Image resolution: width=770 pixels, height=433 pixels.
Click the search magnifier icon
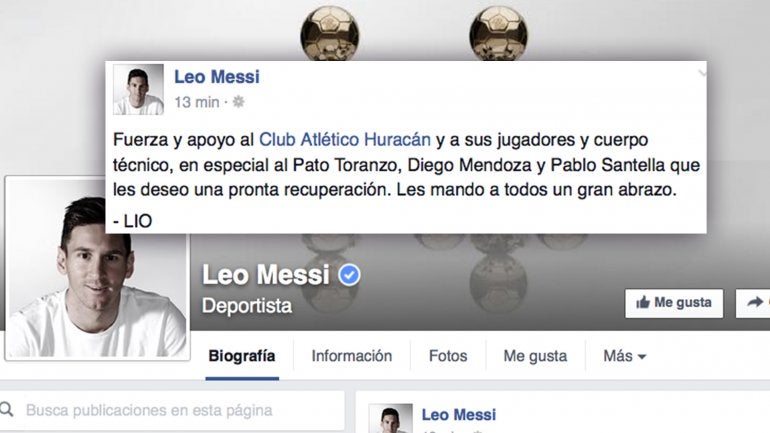pyautogui.click(x=6, y=409)
